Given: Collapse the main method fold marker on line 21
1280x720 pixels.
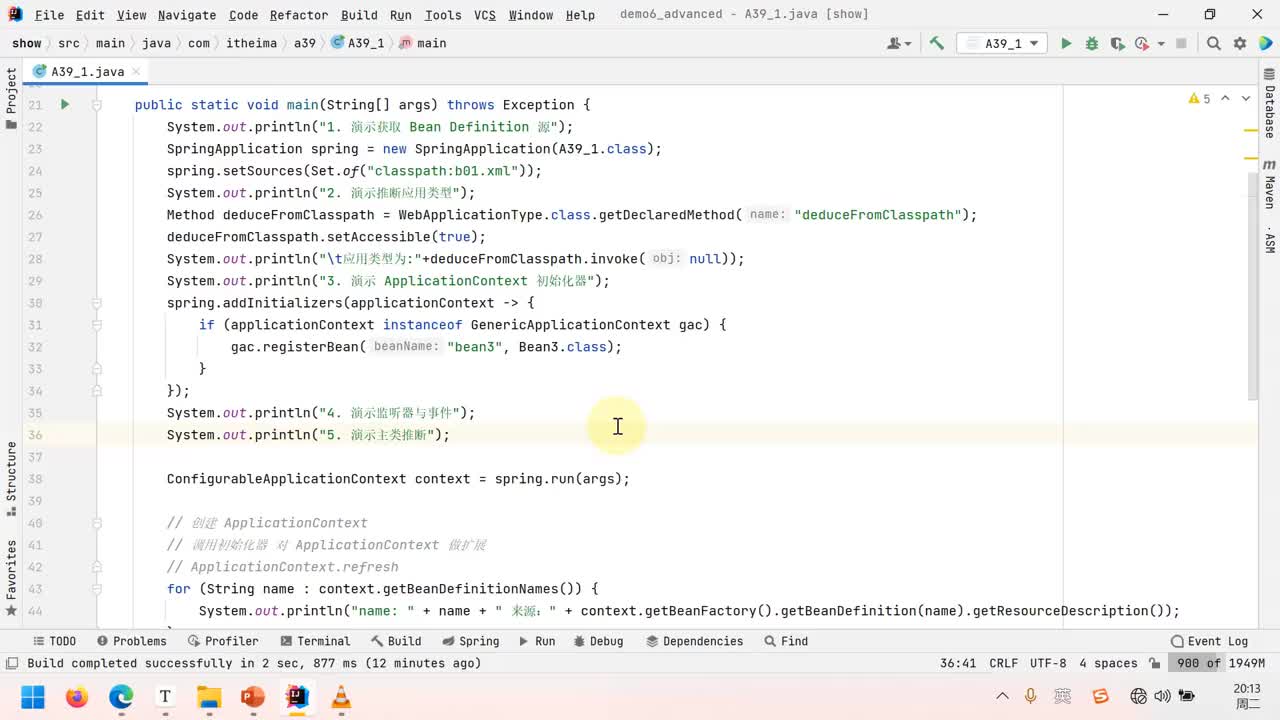Looking at the screenshot, I should pos(97,104).
